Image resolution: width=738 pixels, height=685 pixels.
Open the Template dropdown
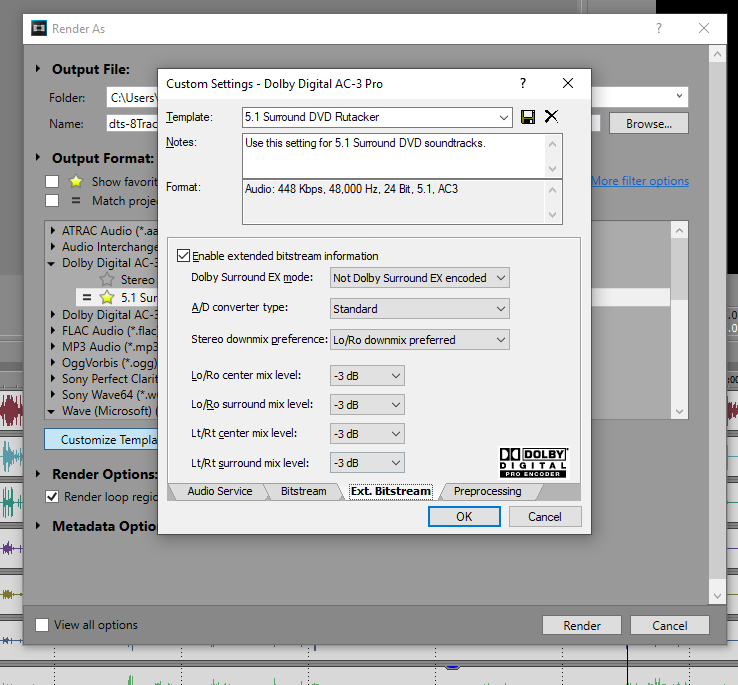[x=503, y=117]
